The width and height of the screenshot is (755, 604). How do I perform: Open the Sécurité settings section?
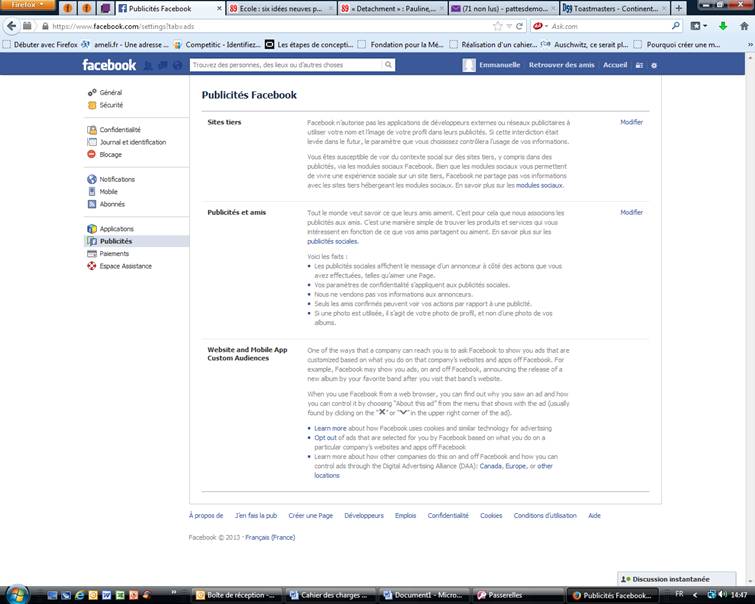coord(111,105)
